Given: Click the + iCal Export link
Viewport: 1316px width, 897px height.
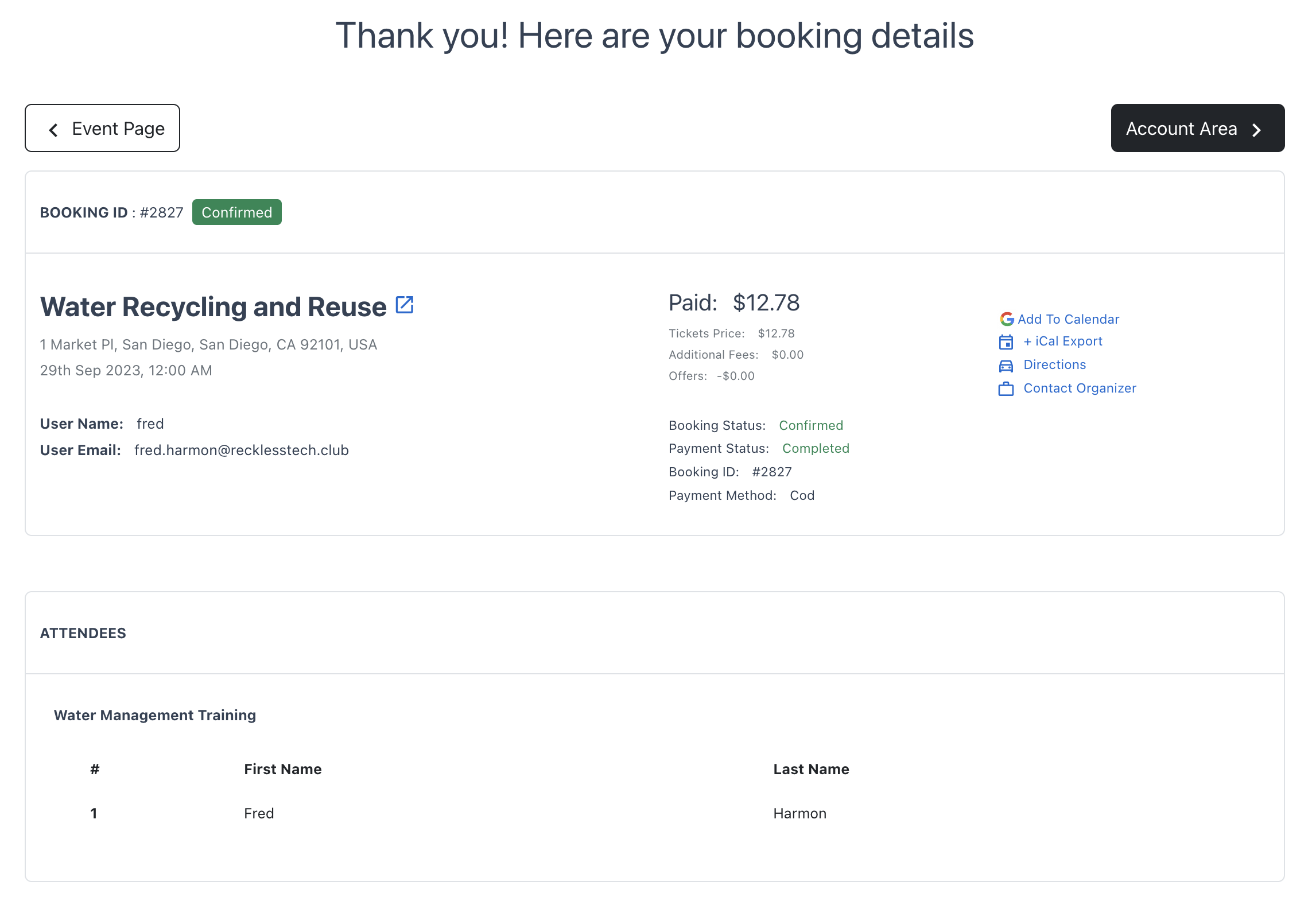Looking at the screenshot, I should coord(1063,341).
